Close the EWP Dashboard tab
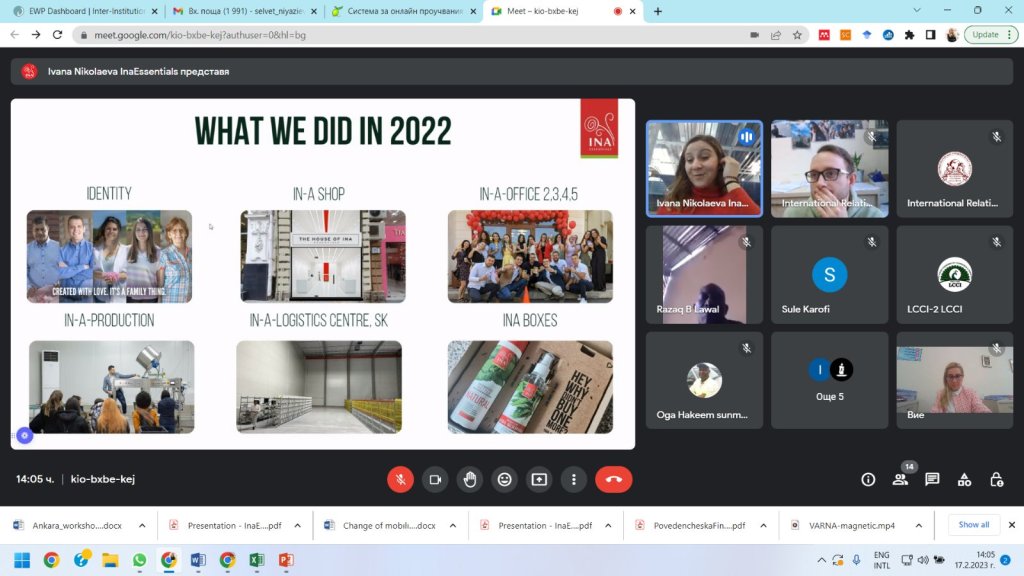 pyautogui.click(x=154, y=11)
